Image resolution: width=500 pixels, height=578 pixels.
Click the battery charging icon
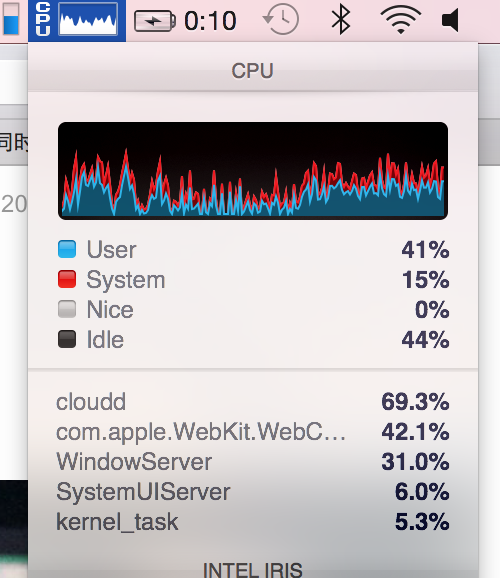pyautogui.click(x=155, y=21)
